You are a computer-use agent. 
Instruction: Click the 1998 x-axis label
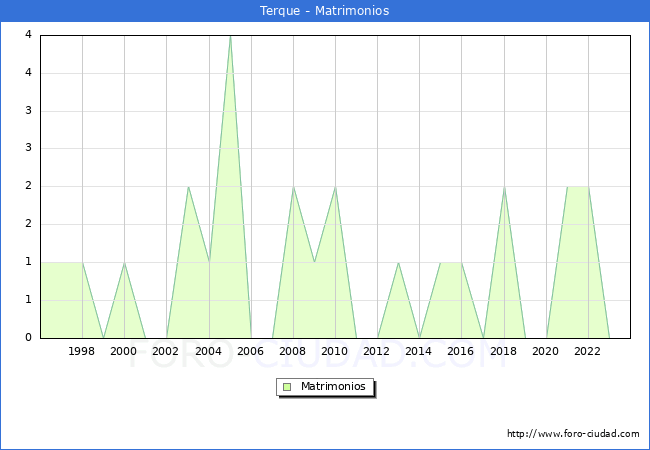point(82,351)
